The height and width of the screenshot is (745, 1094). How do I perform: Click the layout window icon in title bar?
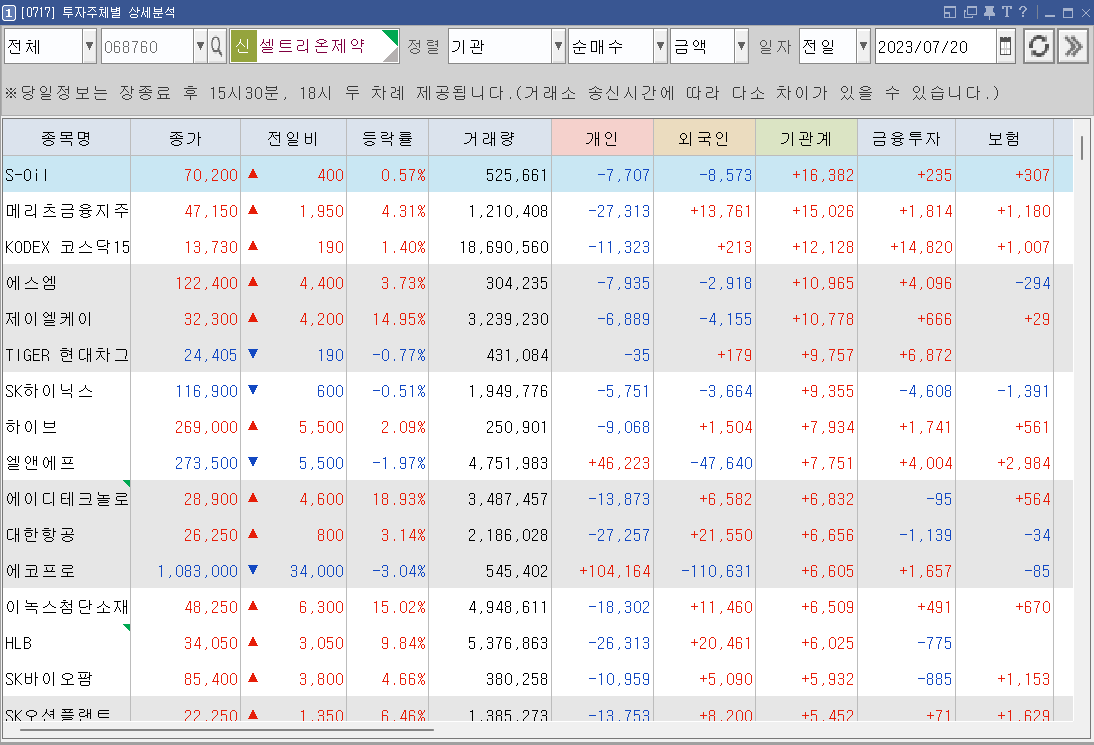click(x=950, y=12)
